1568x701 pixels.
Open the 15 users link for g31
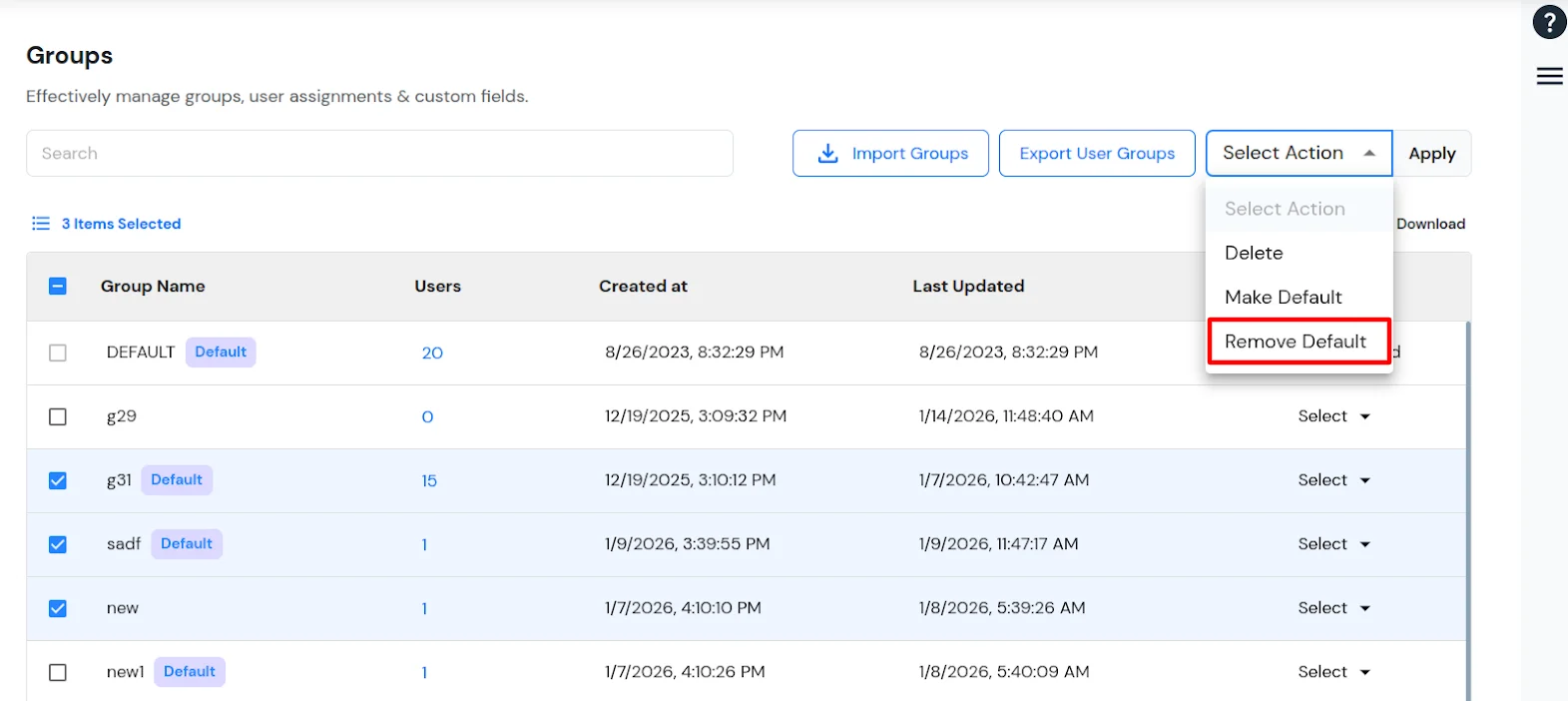429,480
